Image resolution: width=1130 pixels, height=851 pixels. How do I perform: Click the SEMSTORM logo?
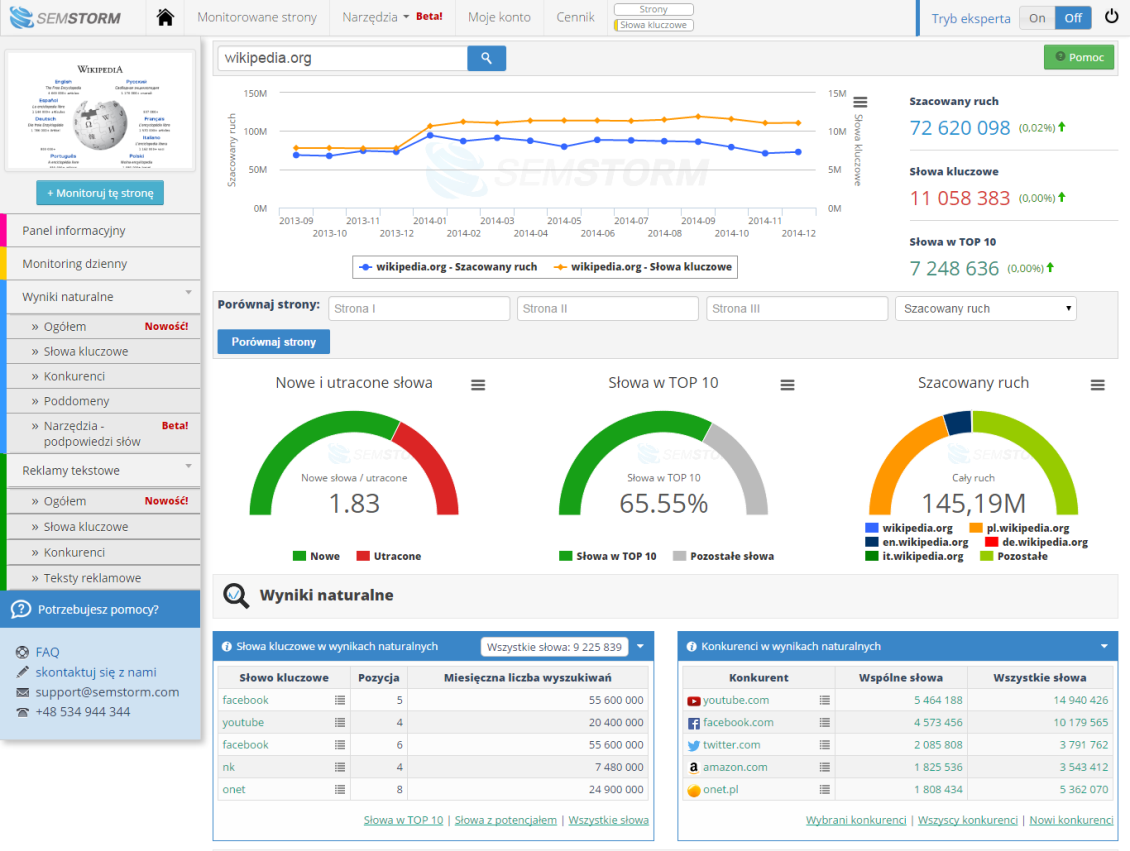pyautogui.click(x=65, y=17)
